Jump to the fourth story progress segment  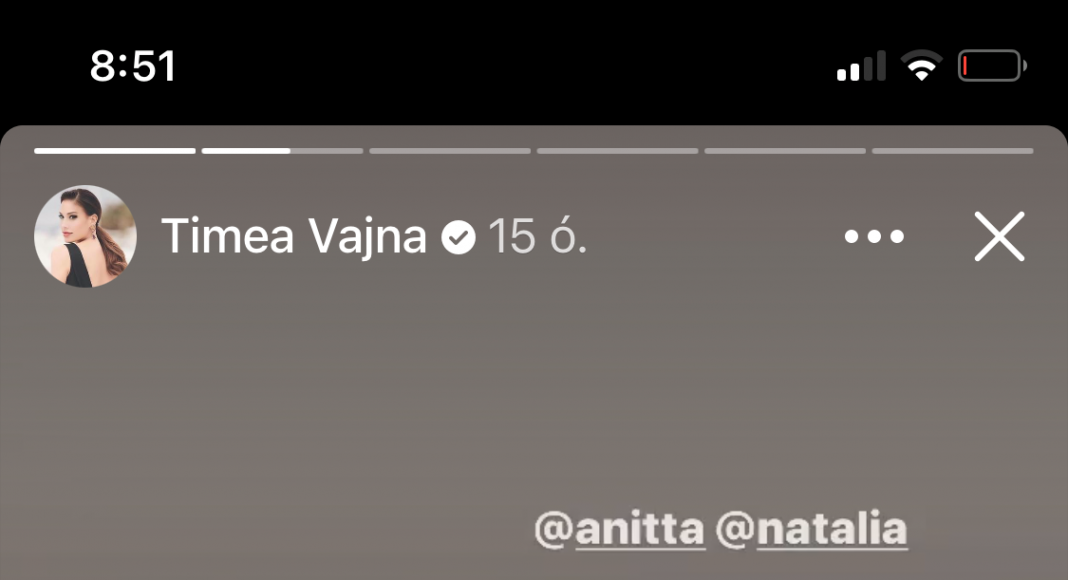[x=617, y=151]
